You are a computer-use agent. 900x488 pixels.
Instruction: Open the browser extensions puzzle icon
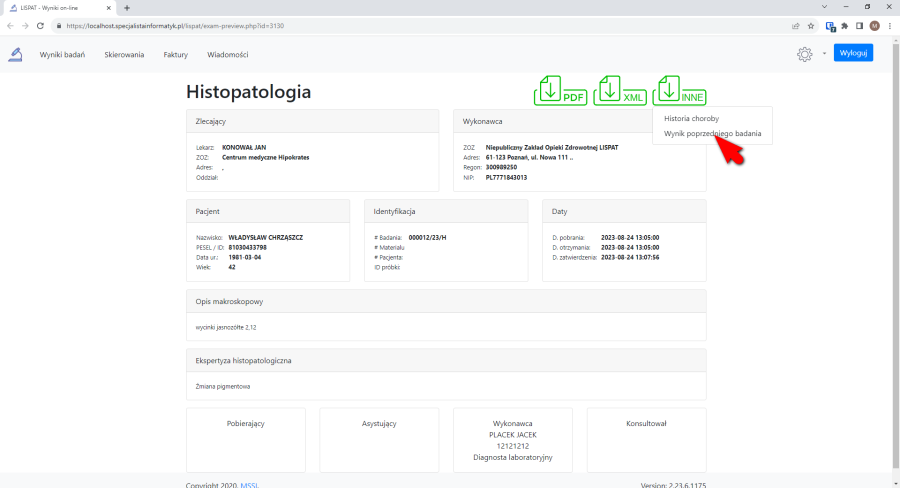click(845, 26)
